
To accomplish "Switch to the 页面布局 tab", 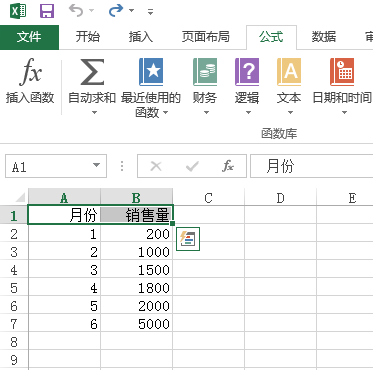I will click(x=206, y=37).
